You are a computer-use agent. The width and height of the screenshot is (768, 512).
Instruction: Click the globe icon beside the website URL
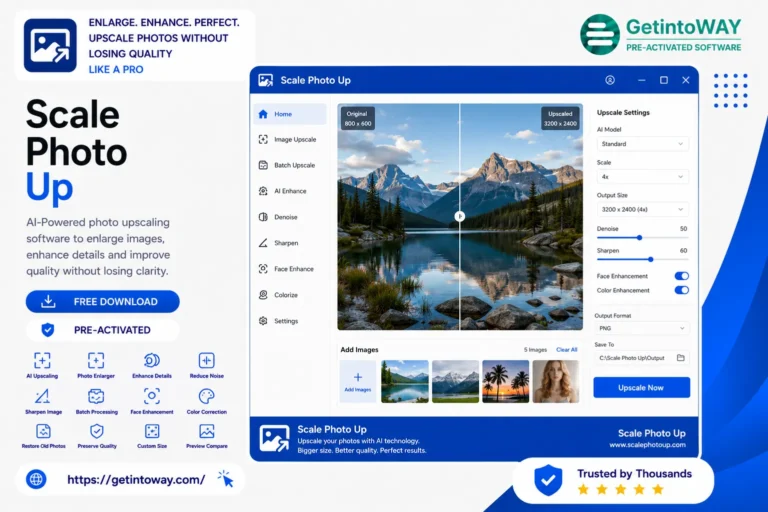pyautogui.click(x=36, y=479)
